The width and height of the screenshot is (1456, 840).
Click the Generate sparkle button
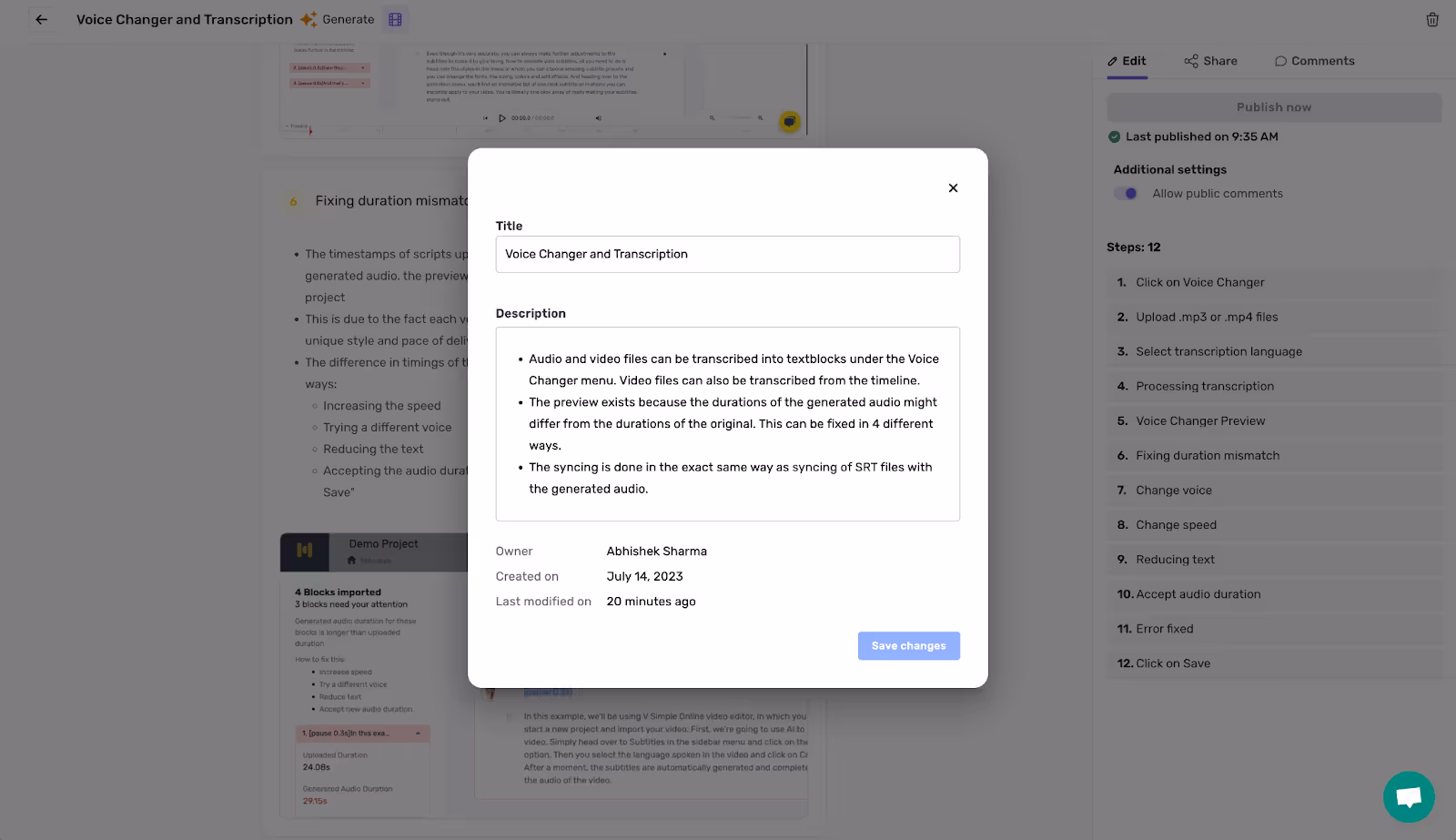click(338, 19)
